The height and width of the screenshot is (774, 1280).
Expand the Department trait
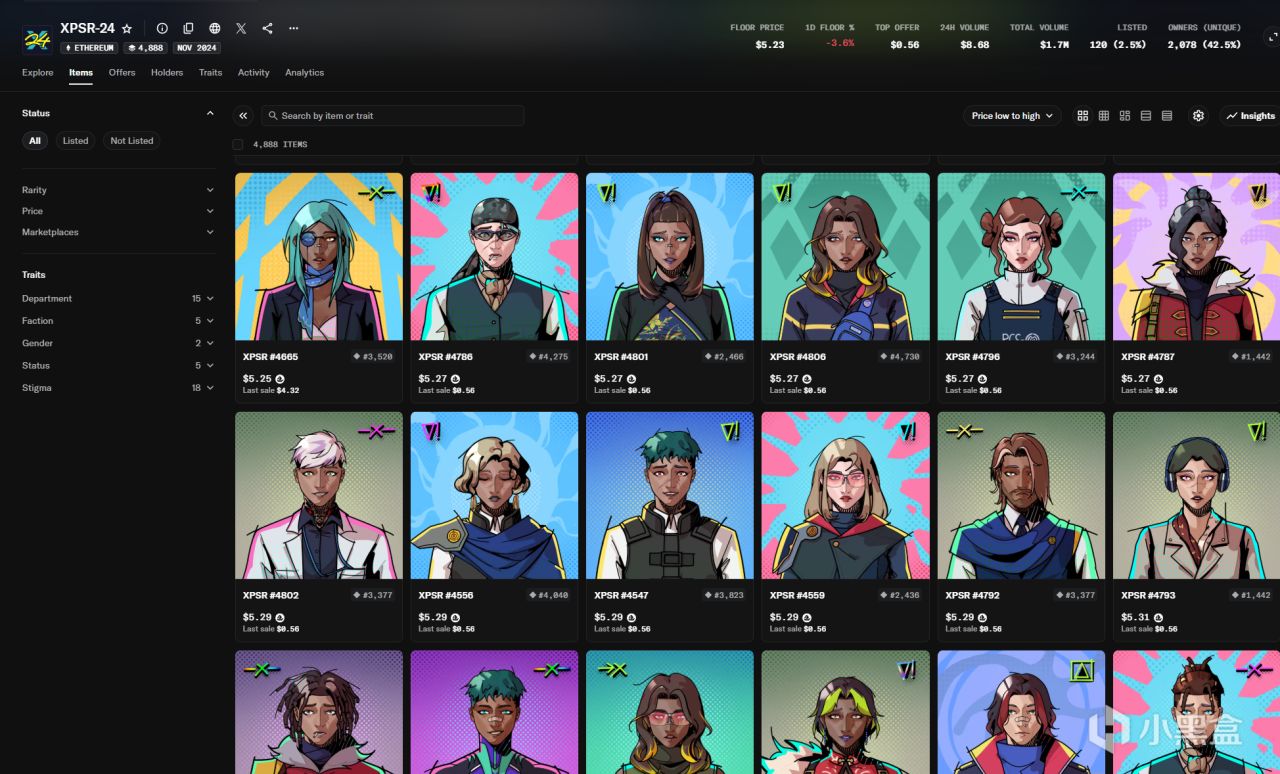118,299
